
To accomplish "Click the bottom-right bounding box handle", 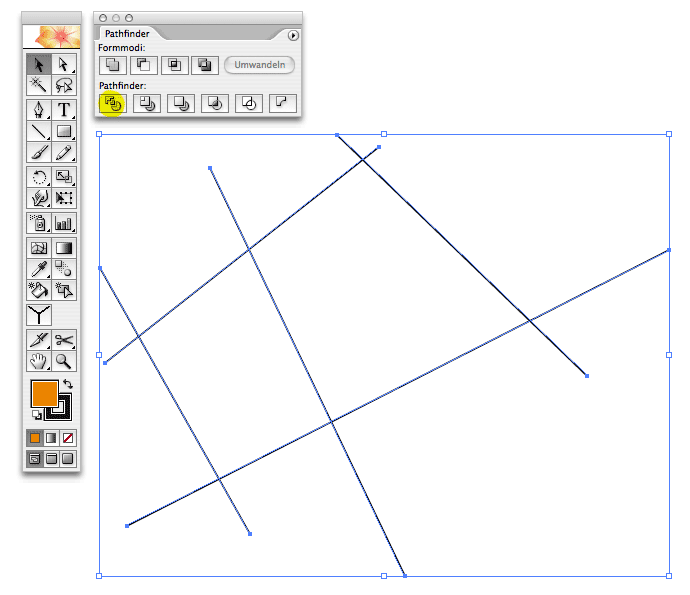I will (x=669, y=576).
